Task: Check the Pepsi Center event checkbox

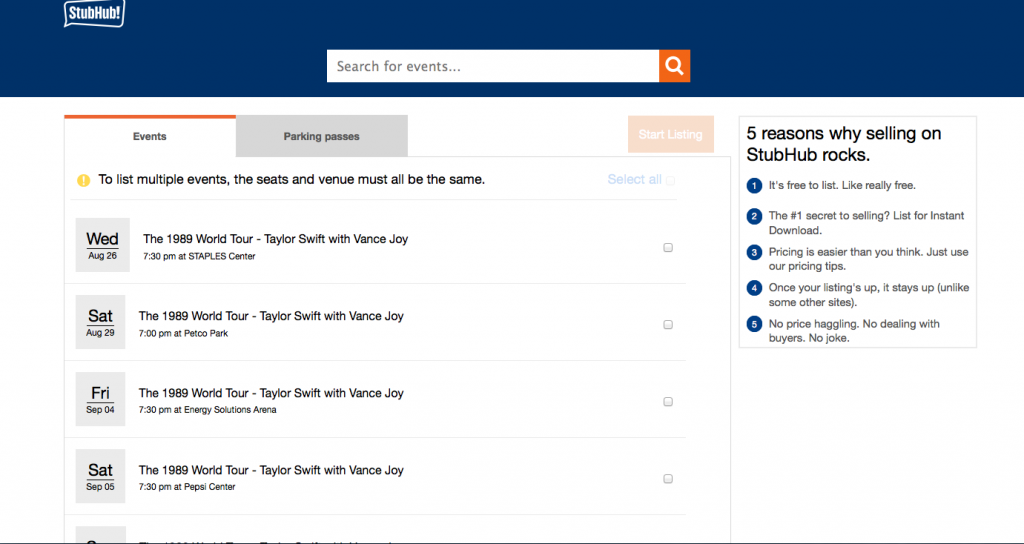Action: pos(668,479)
